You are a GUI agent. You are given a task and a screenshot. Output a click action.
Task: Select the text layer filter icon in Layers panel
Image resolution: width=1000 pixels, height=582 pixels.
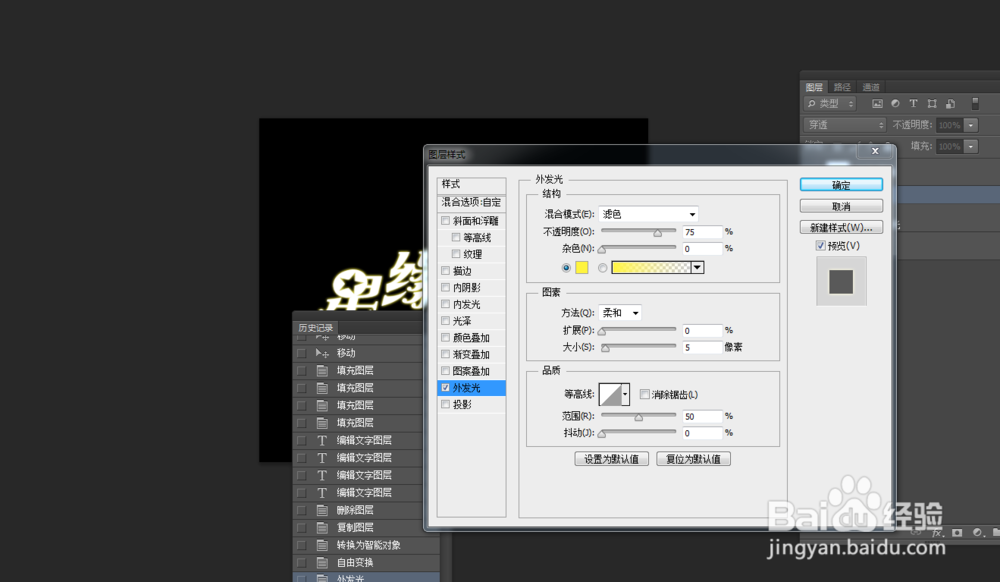[913, 103]
